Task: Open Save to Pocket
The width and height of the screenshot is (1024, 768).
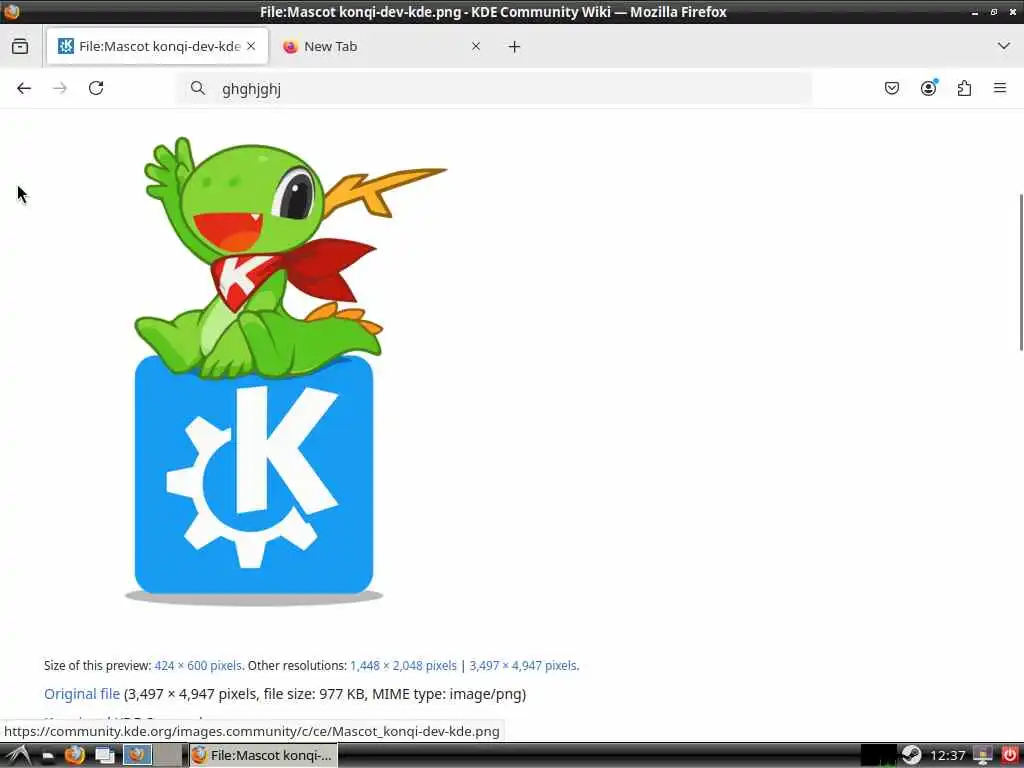Action: [x=891, y=88]
